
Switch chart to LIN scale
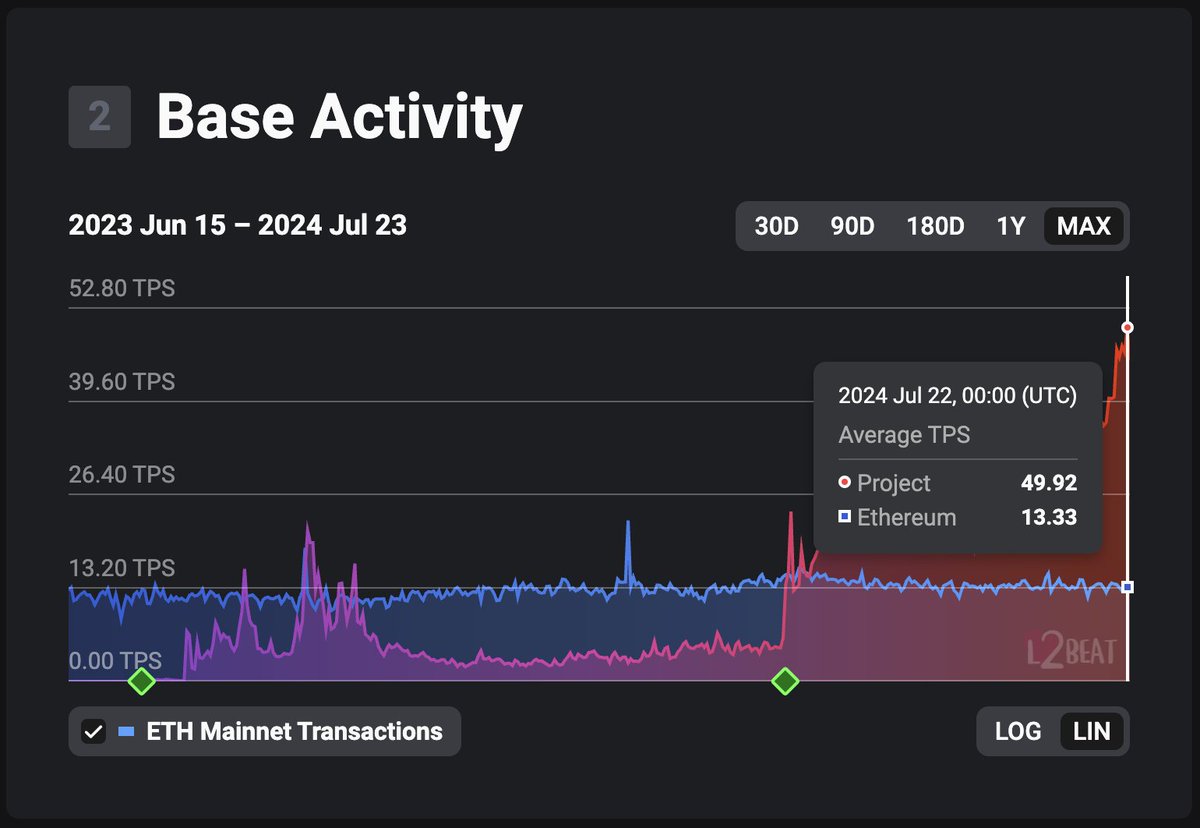click(1091, 732)
